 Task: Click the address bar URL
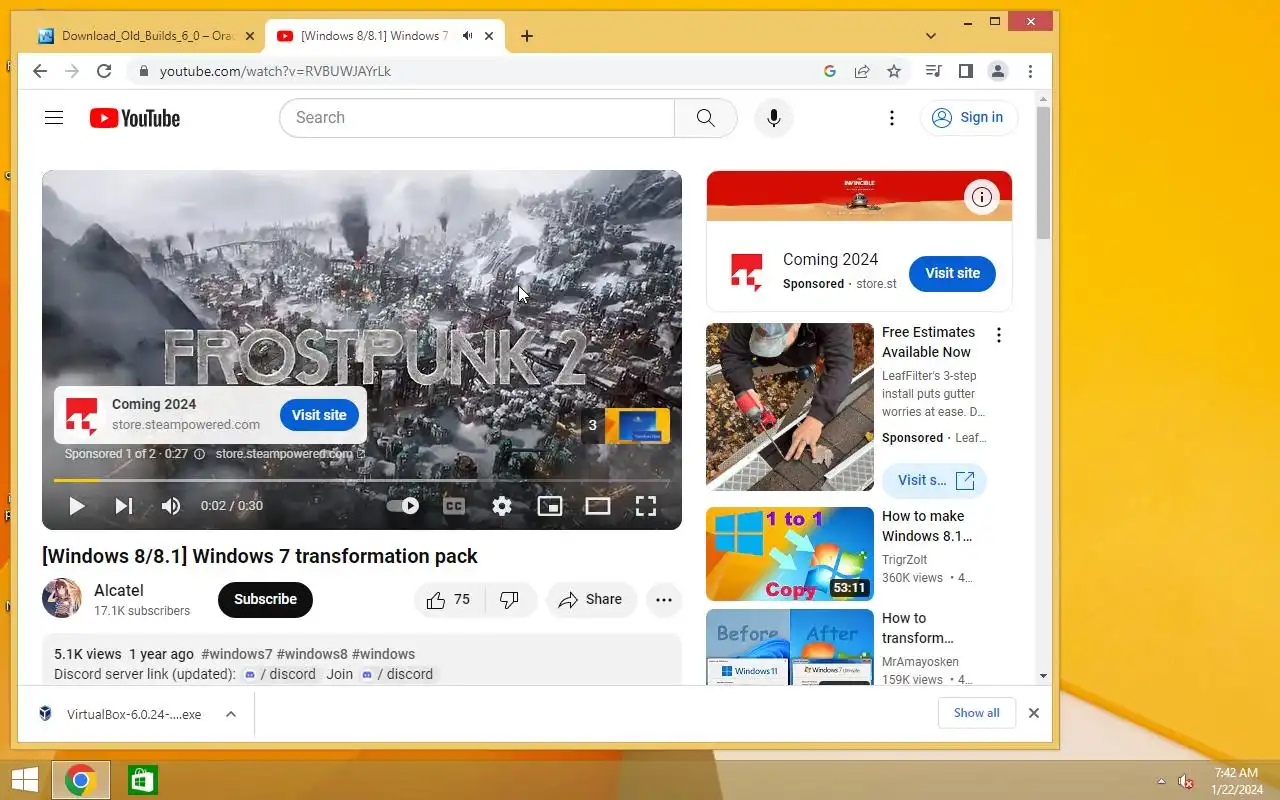[x=275, y=71]
